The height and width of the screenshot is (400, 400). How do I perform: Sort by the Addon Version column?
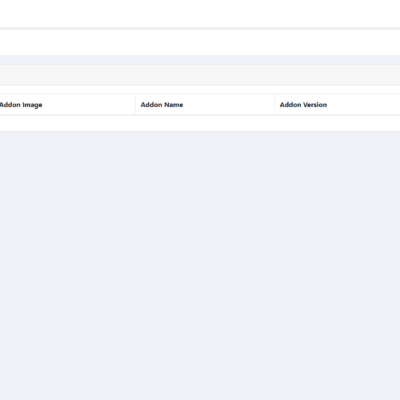[303, 105]
